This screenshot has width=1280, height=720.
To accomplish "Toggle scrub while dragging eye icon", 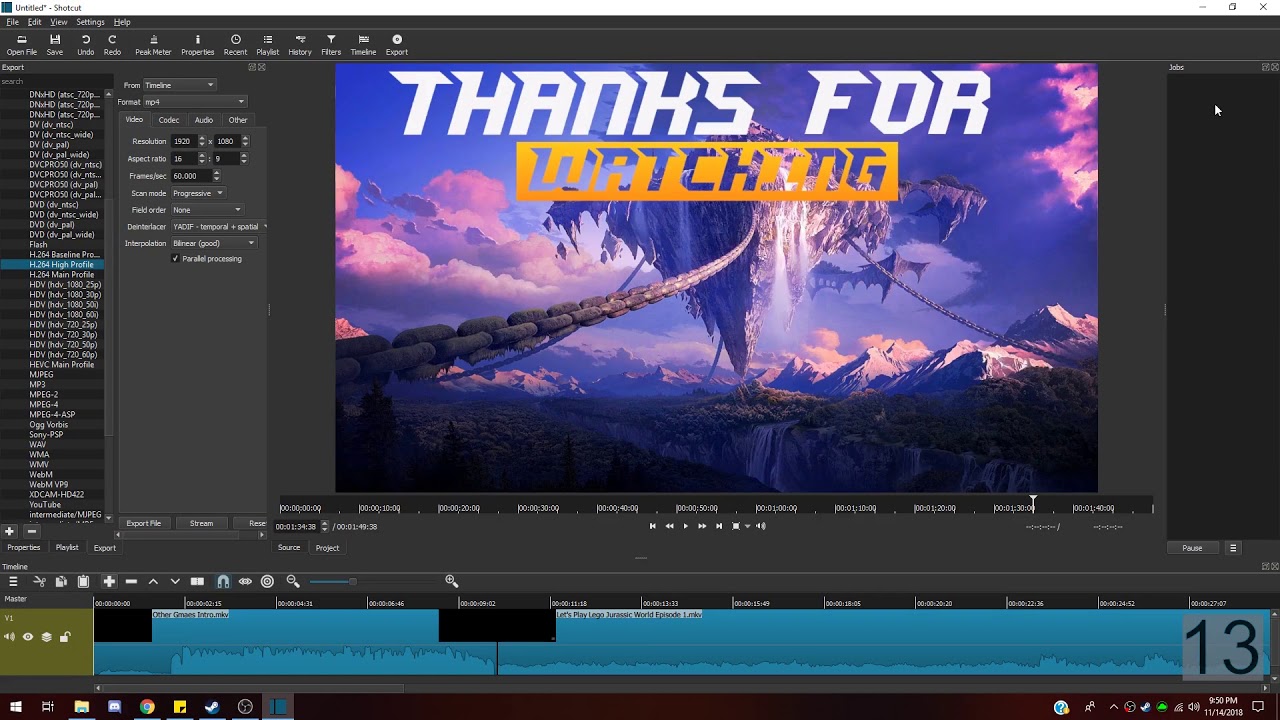I will tap(245, 581).
